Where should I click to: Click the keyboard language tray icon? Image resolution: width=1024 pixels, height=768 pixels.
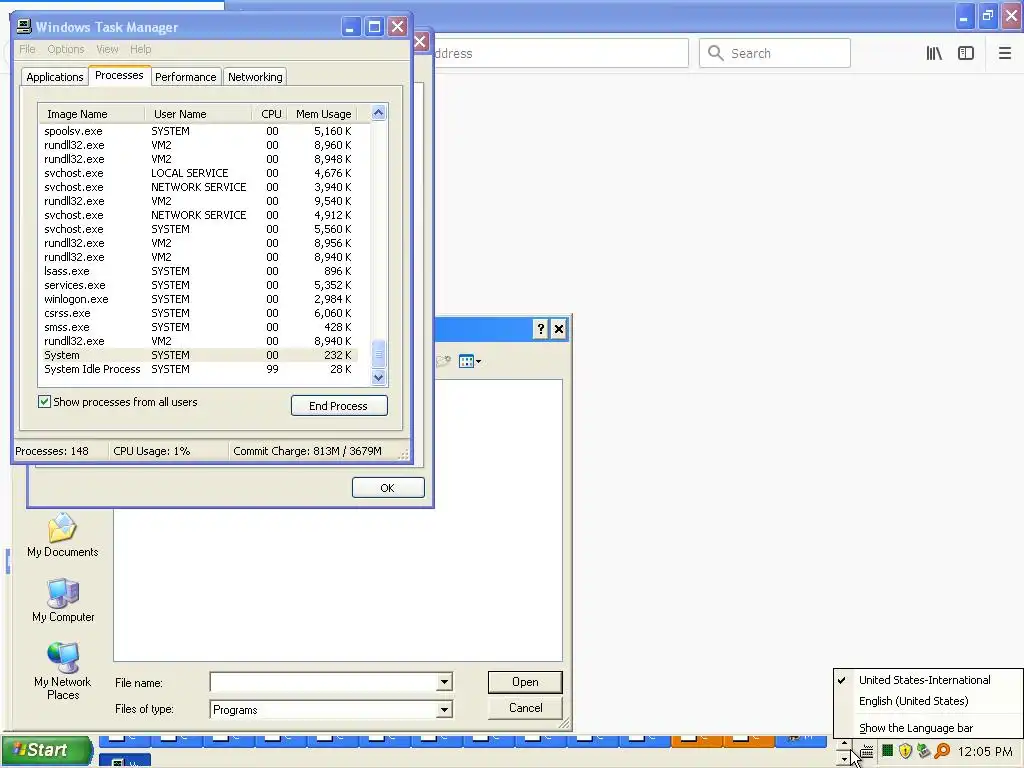[867, 752]
